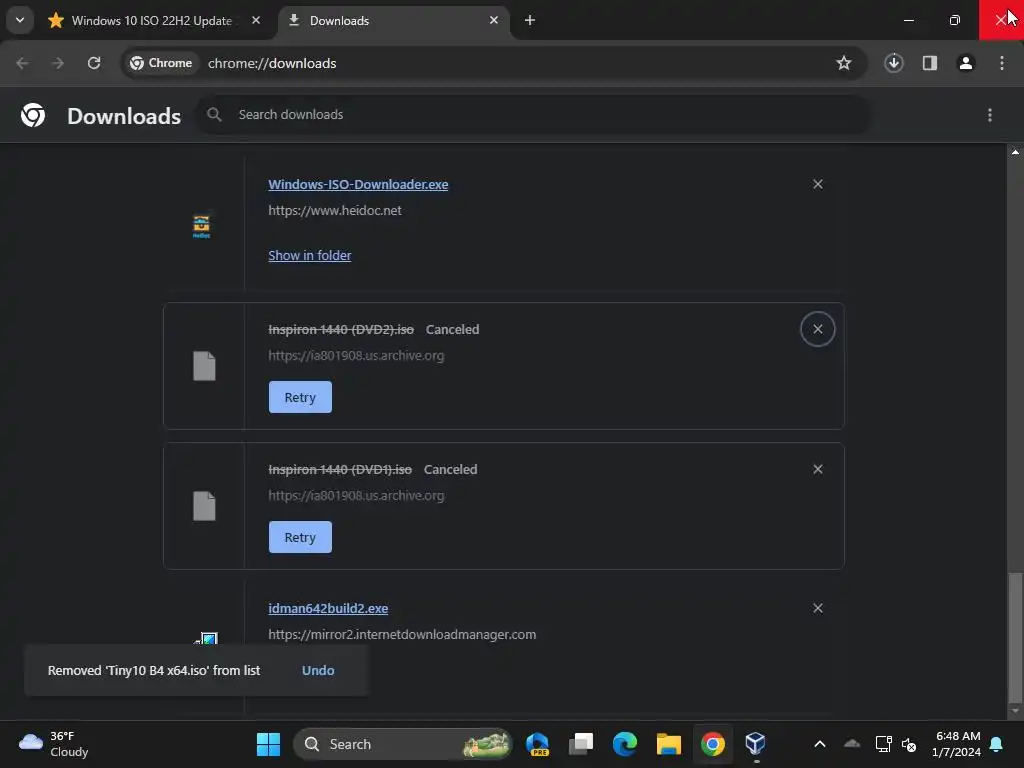The width and height of the screenshot is (1024, 768).
Task: Open the Edge Preview taskbar icon
Action: click(x=538, y=744)
